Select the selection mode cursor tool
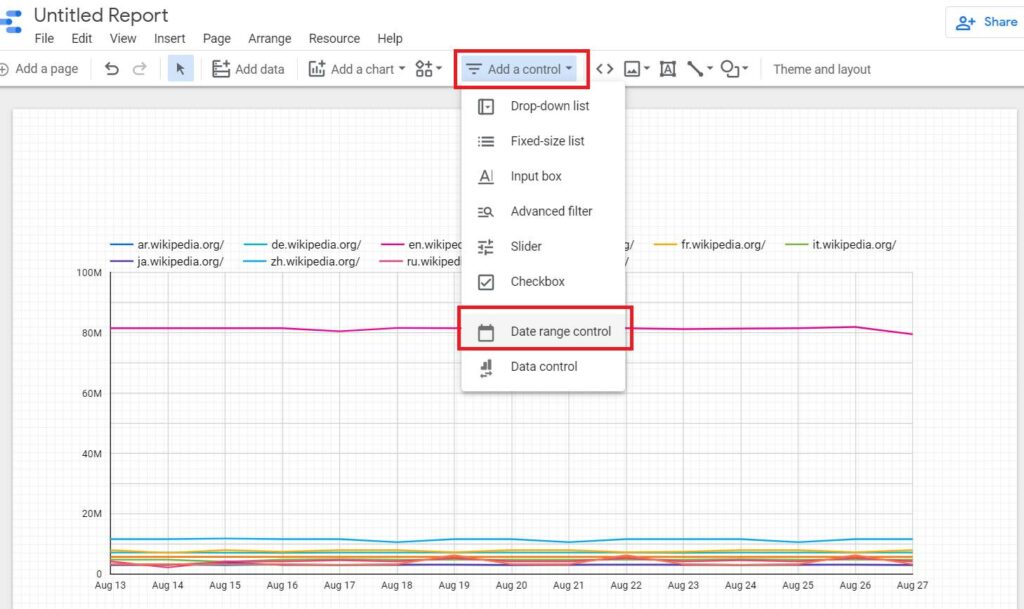The height and width of the screenshot is (609, 1024). click(180, 69)
